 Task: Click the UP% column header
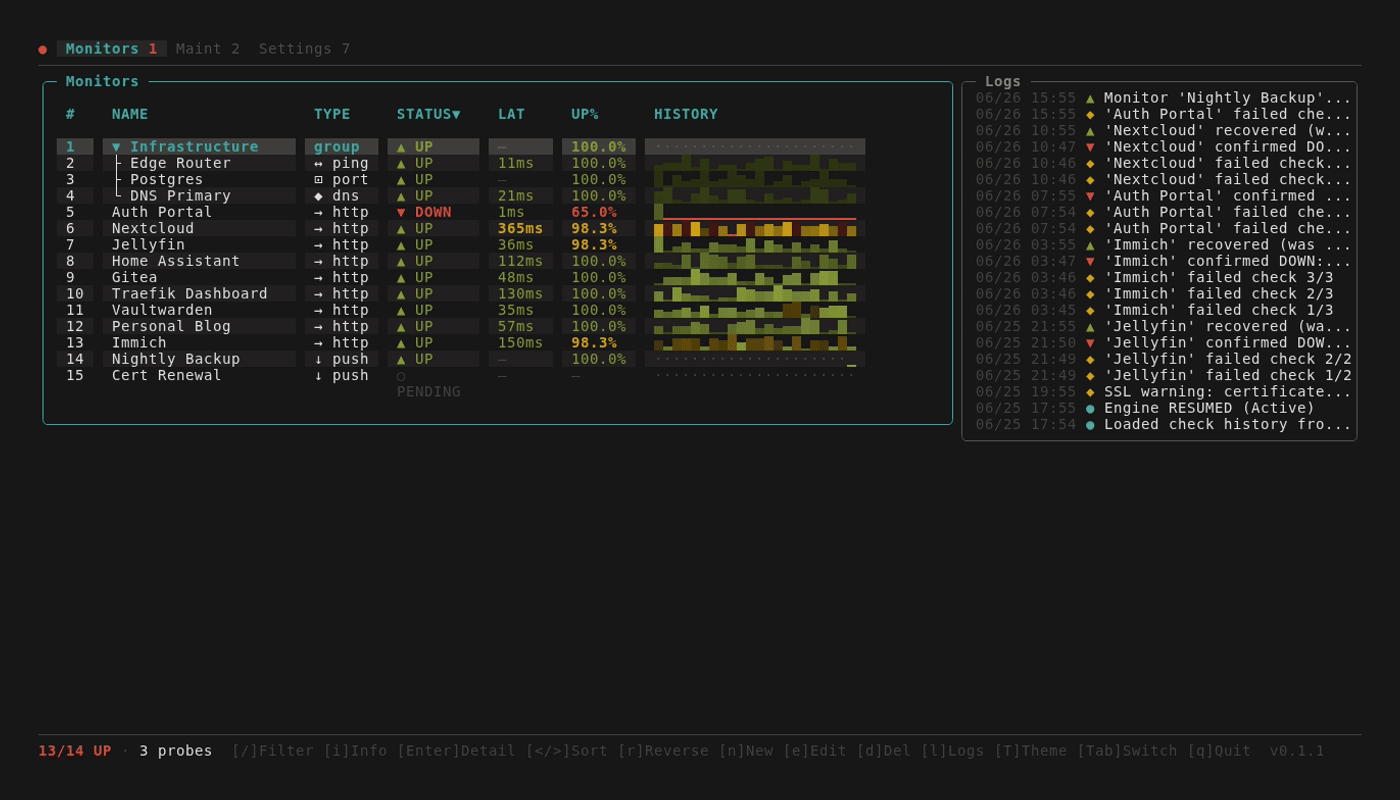click(x=585, y=114)
